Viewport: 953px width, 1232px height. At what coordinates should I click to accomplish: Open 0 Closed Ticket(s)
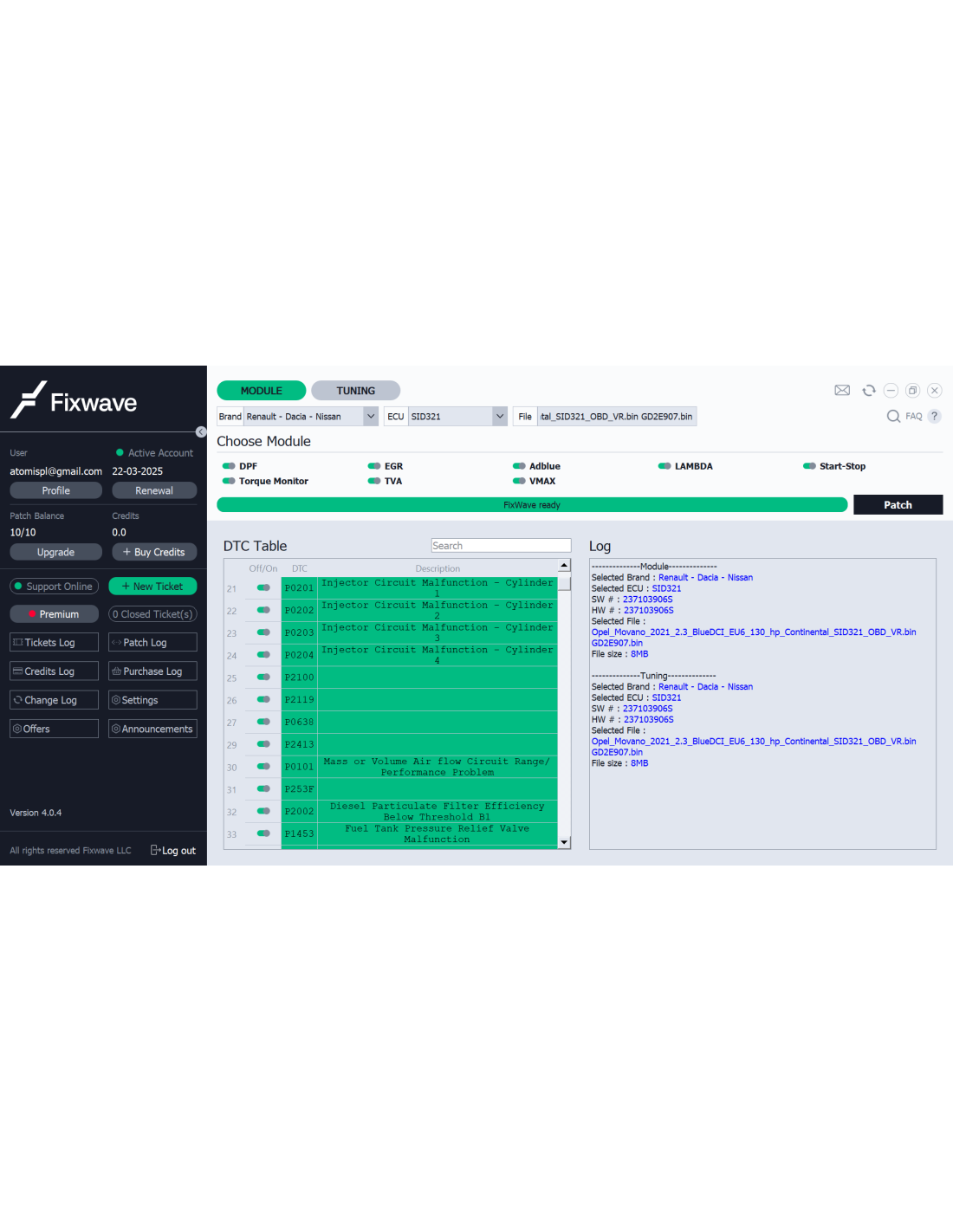152,614
